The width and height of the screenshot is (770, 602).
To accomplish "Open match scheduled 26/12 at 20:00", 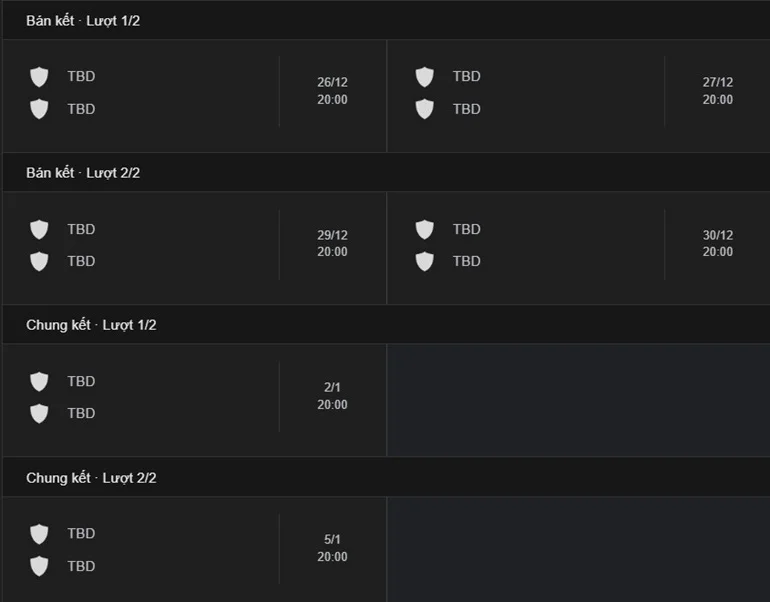I will [332, 91].
